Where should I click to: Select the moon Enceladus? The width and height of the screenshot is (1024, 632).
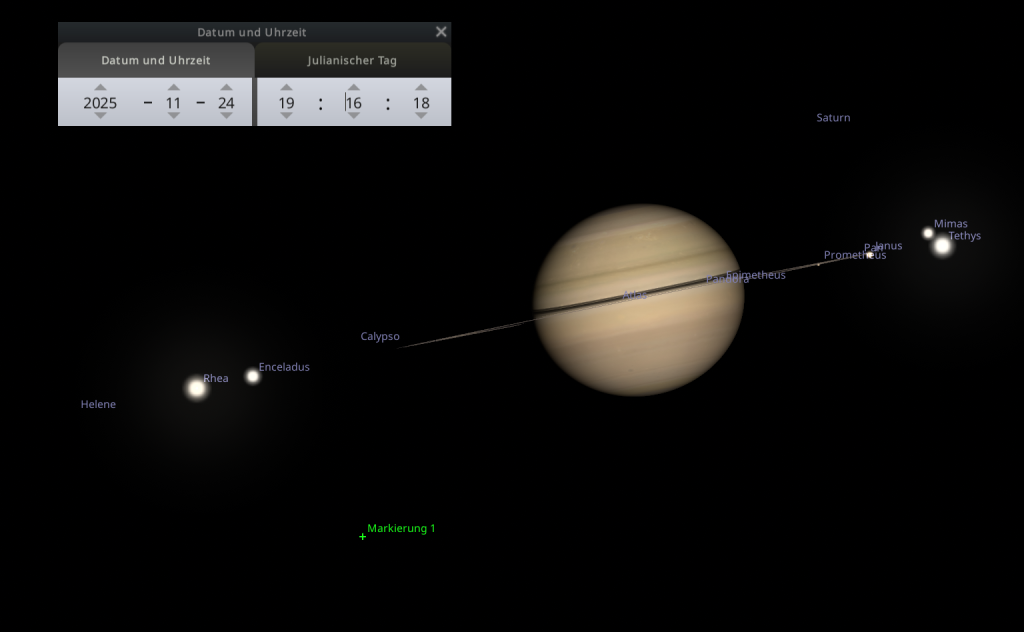253,376
